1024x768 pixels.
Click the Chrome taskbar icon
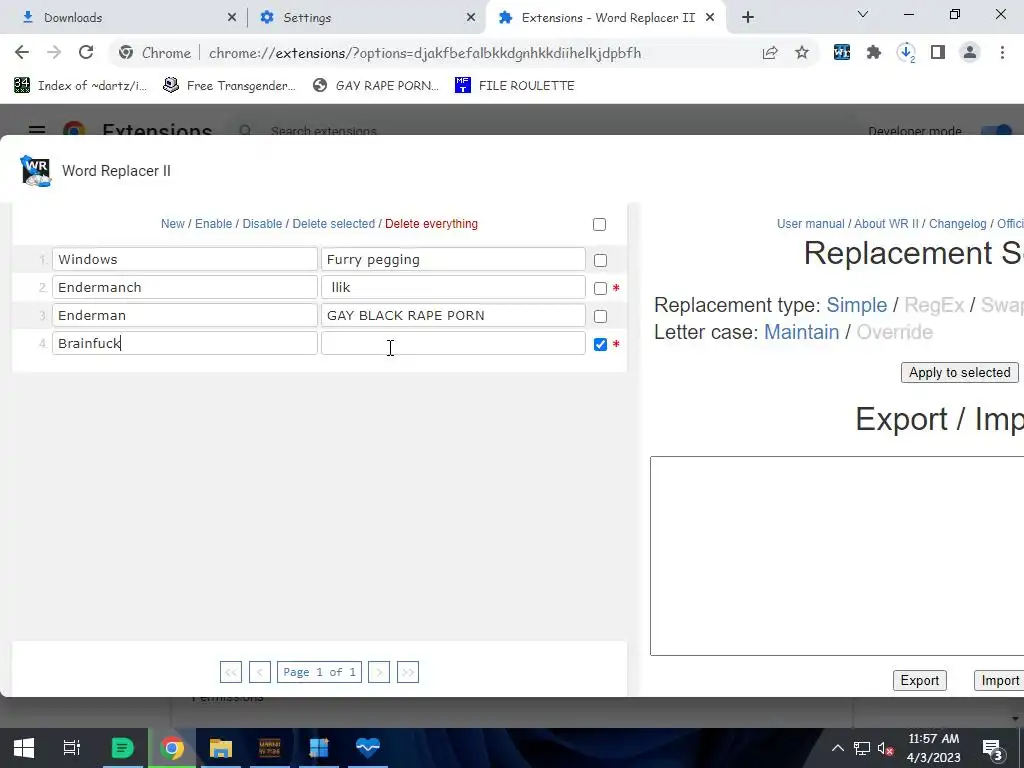pyautogui.click(x=172, y=747)
